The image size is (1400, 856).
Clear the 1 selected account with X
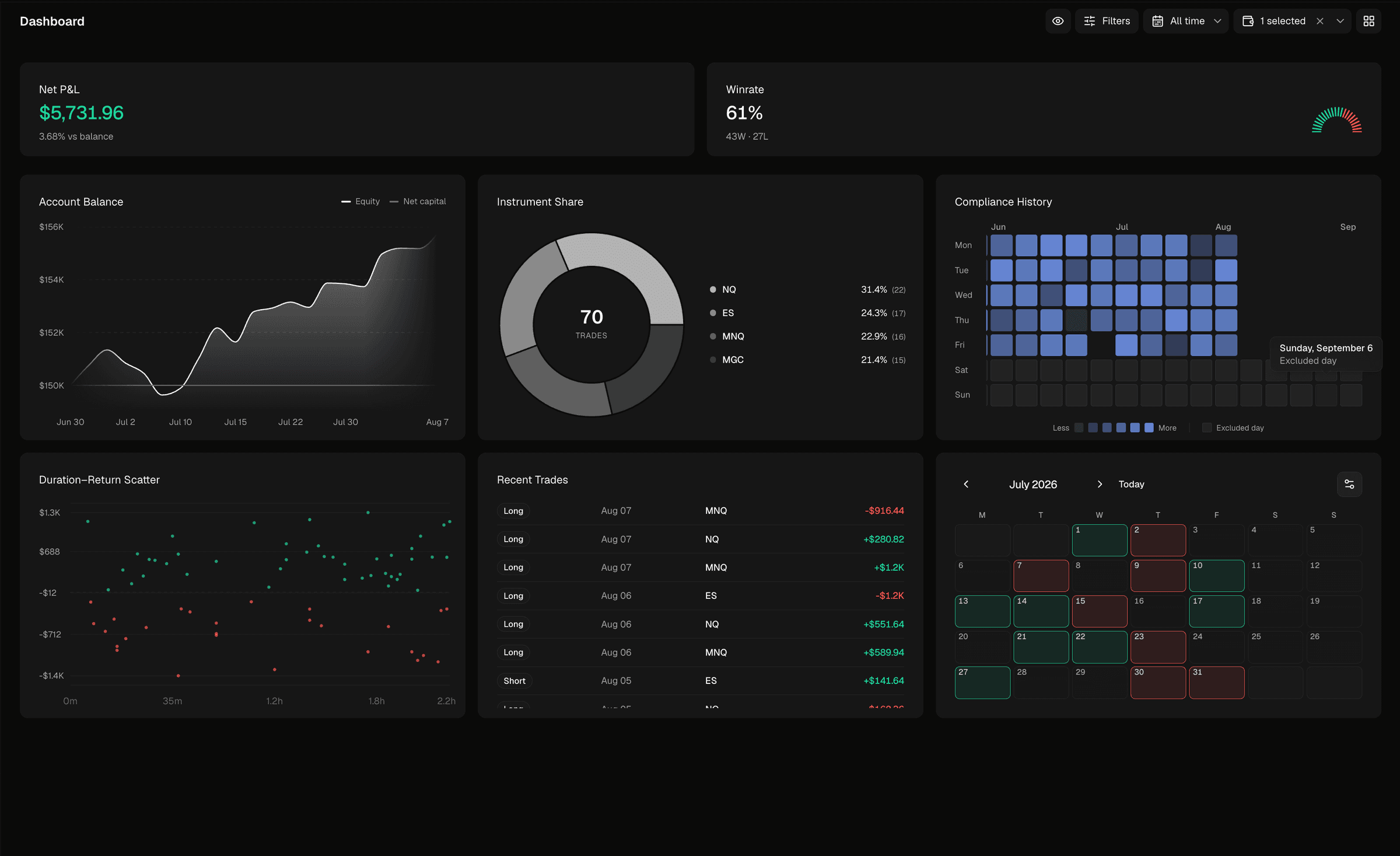(x=1320, y=21)
